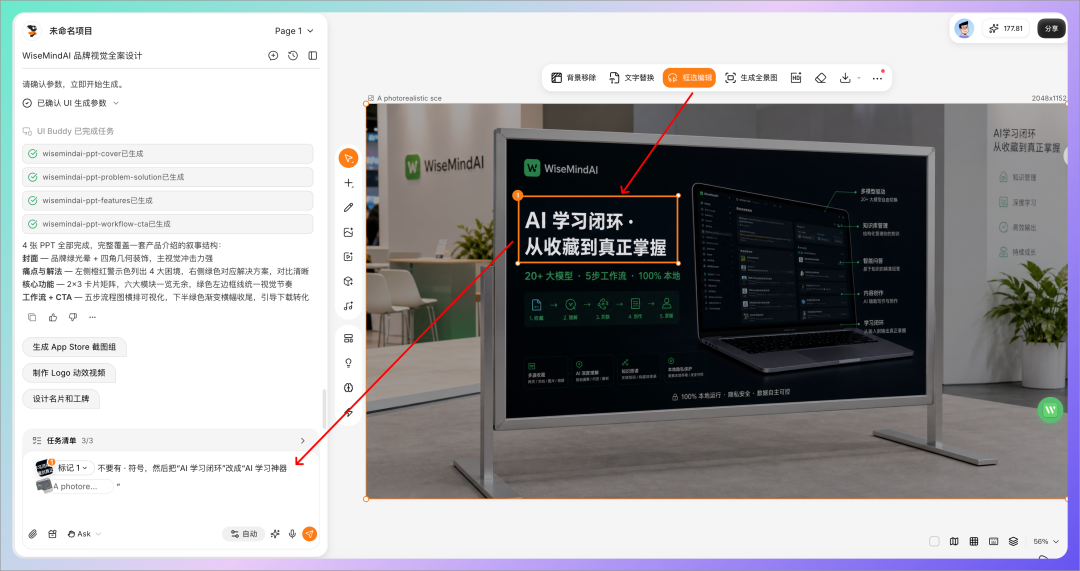Screen dimensions: 1080x571
Task: Open the Ask mode dropdown
Action: point(84,534)
